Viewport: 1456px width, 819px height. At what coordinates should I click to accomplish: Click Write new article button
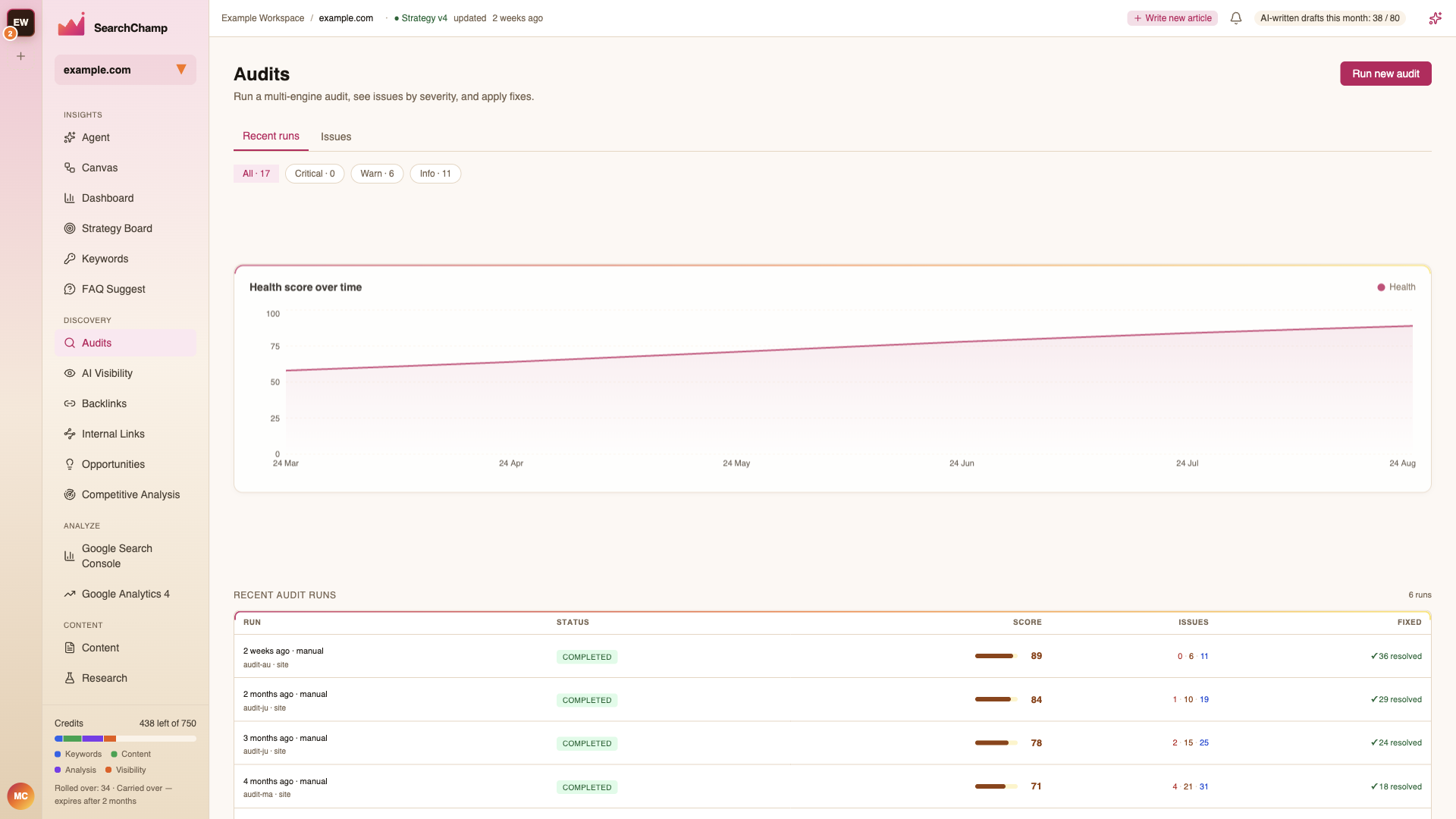(x=1172, y=18)
